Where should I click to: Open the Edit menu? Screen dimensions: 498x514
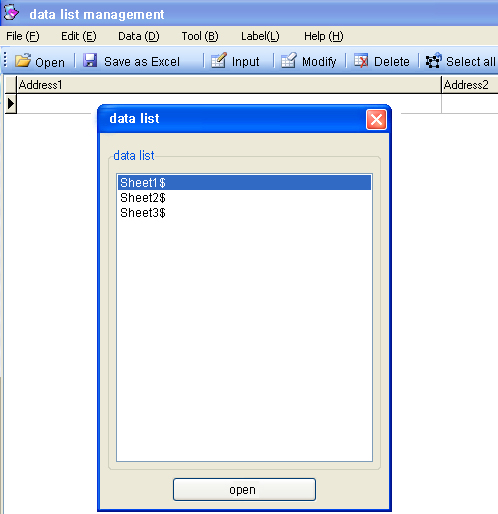[79, 36]
